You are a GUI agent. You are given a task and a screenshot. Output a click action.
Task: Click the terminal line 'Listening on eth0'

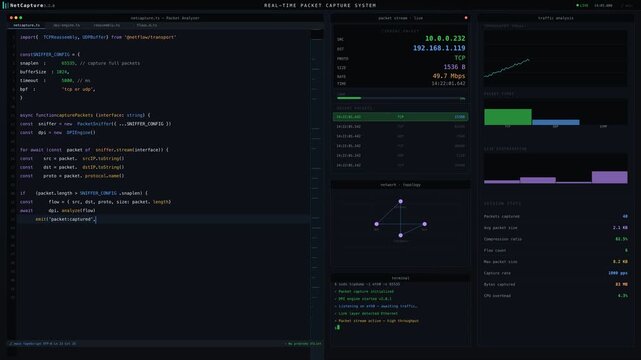(x=376, y=306)
